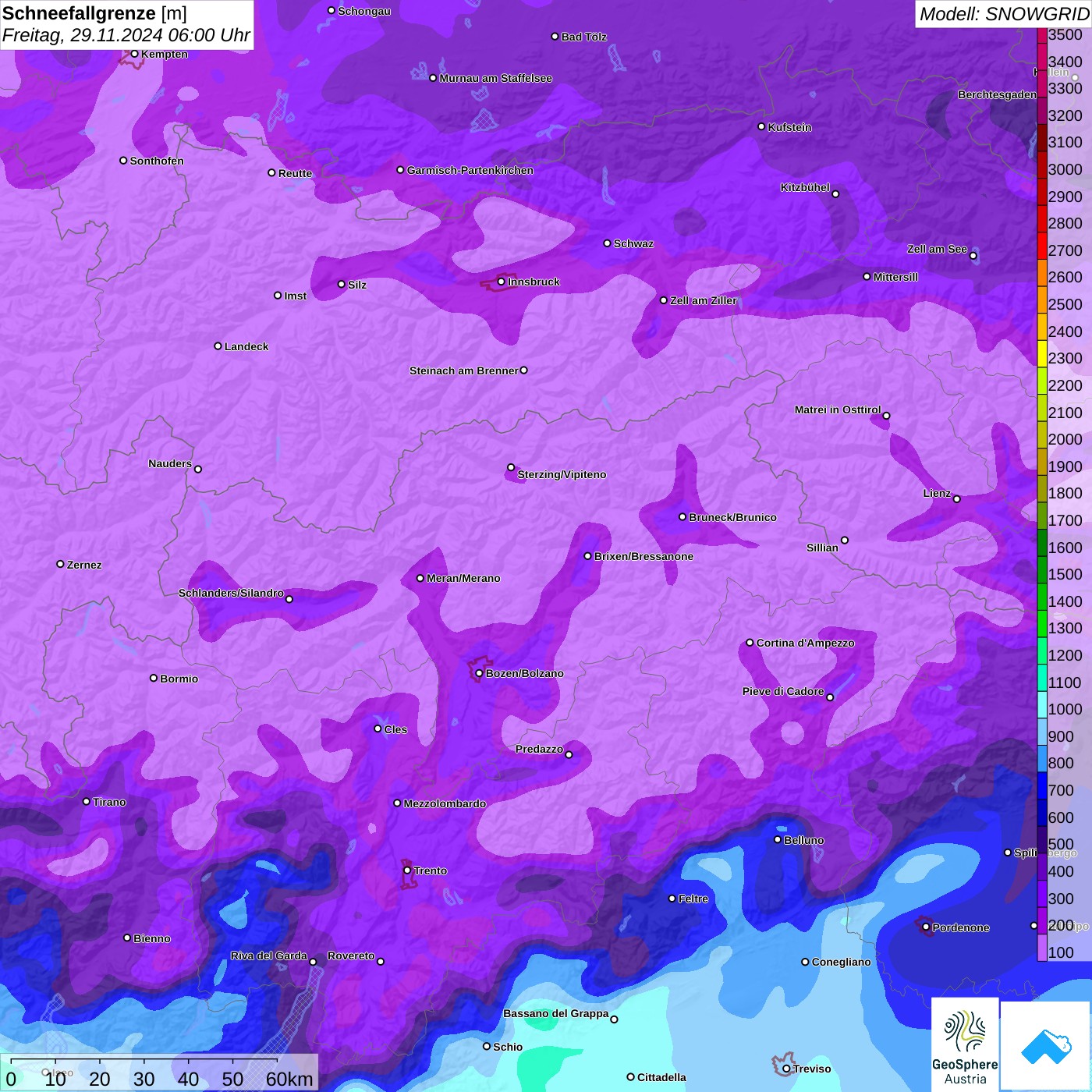The width and height of the screenshot is (1092, 1092).
Task: Click the Nauders location dot
Action: tap(198, 469)
